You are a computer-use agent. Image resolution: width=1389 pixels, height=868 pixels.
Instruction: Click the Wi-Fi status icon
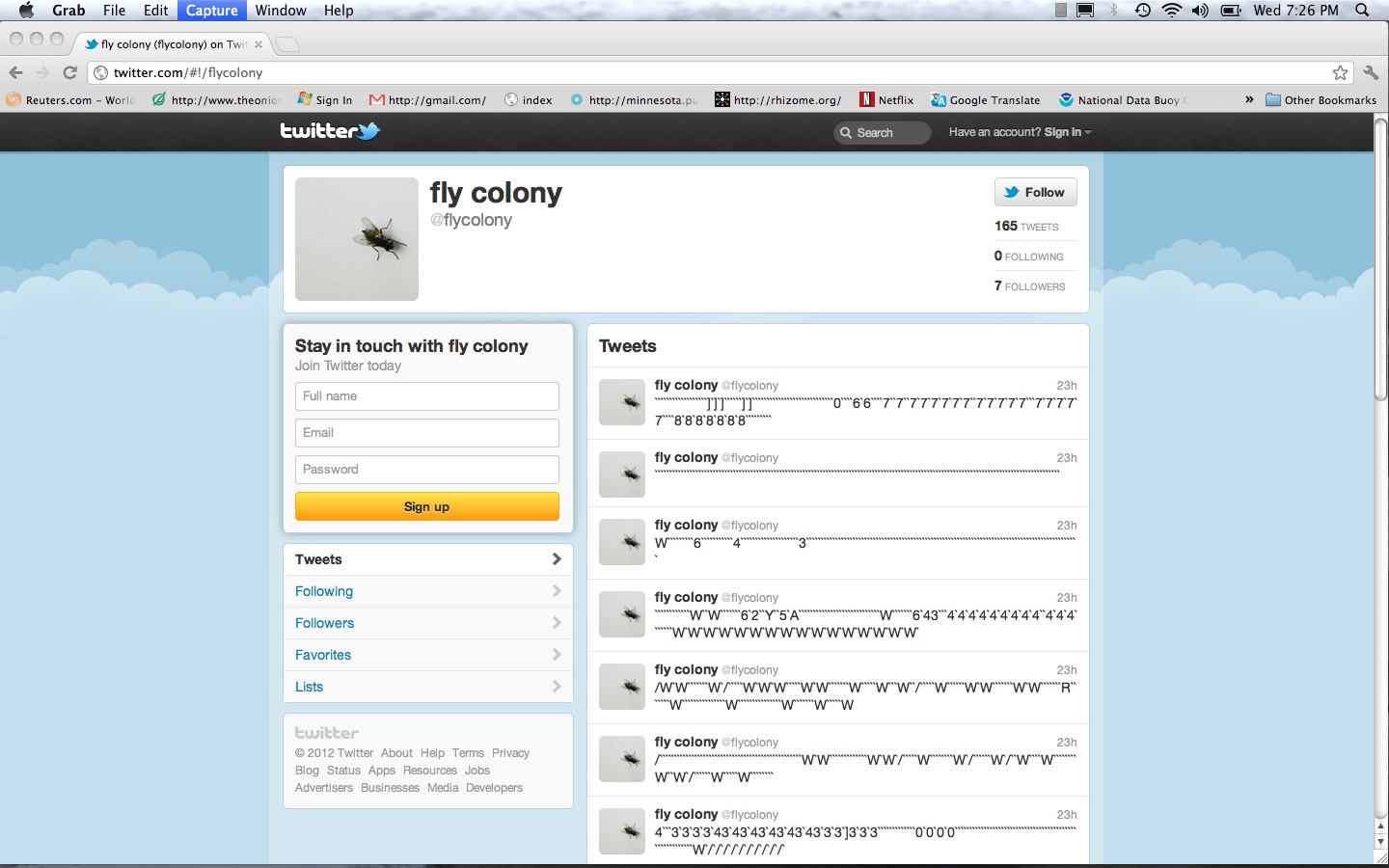(1171, 11)
